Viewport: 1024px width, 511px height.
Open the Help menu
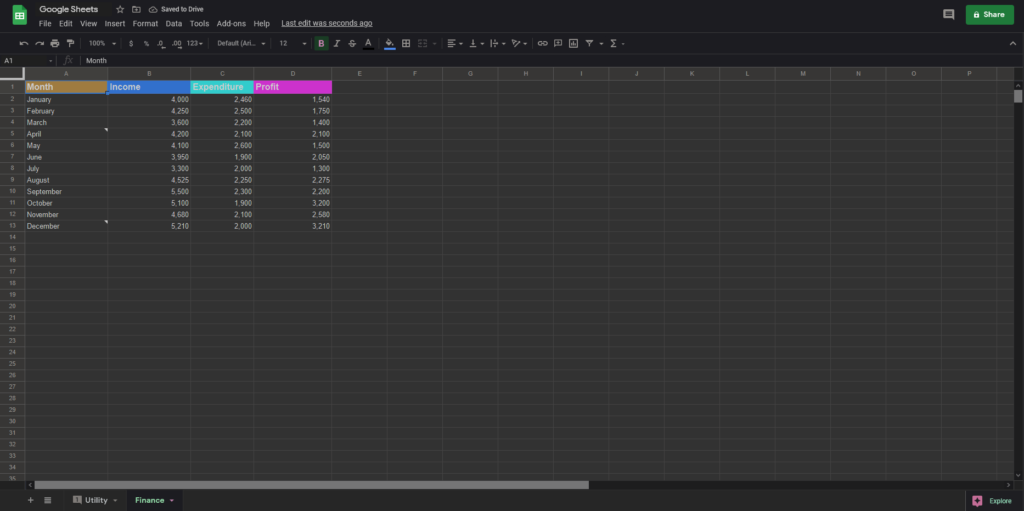[261, 24]
